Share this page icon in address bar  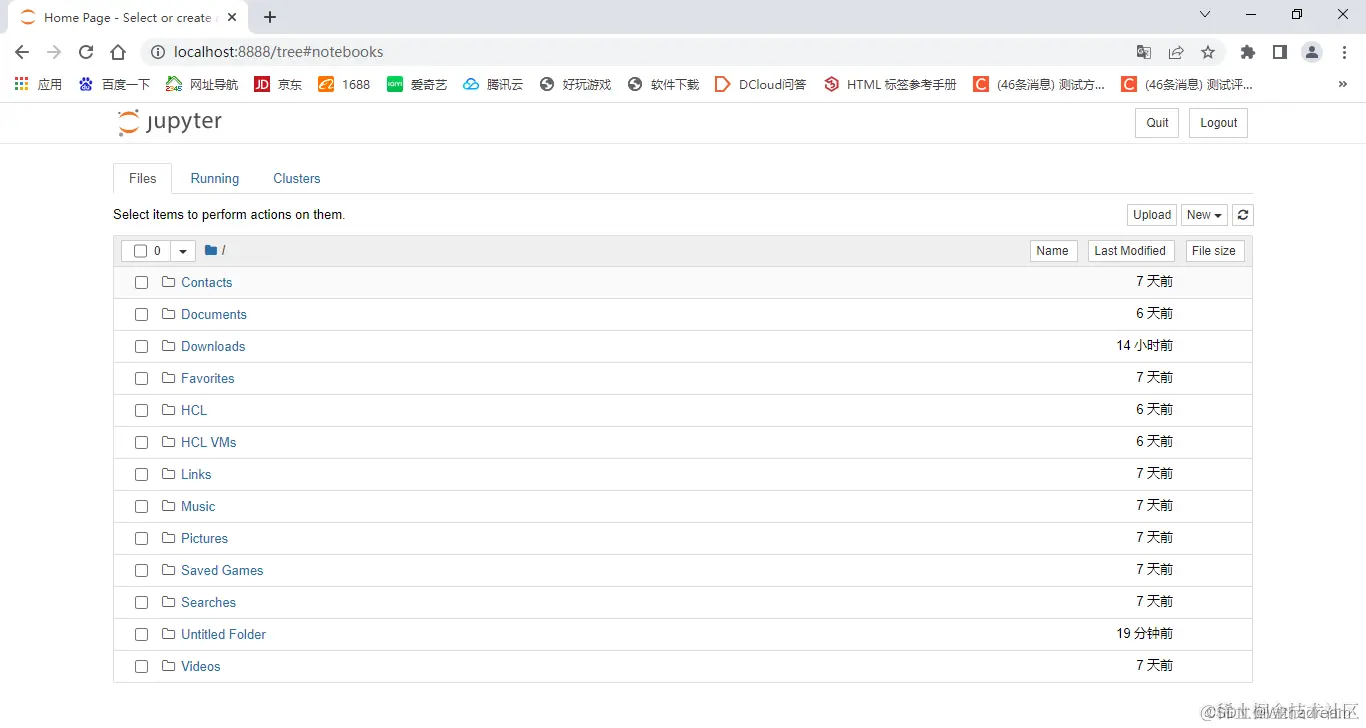coord(1176,52)
